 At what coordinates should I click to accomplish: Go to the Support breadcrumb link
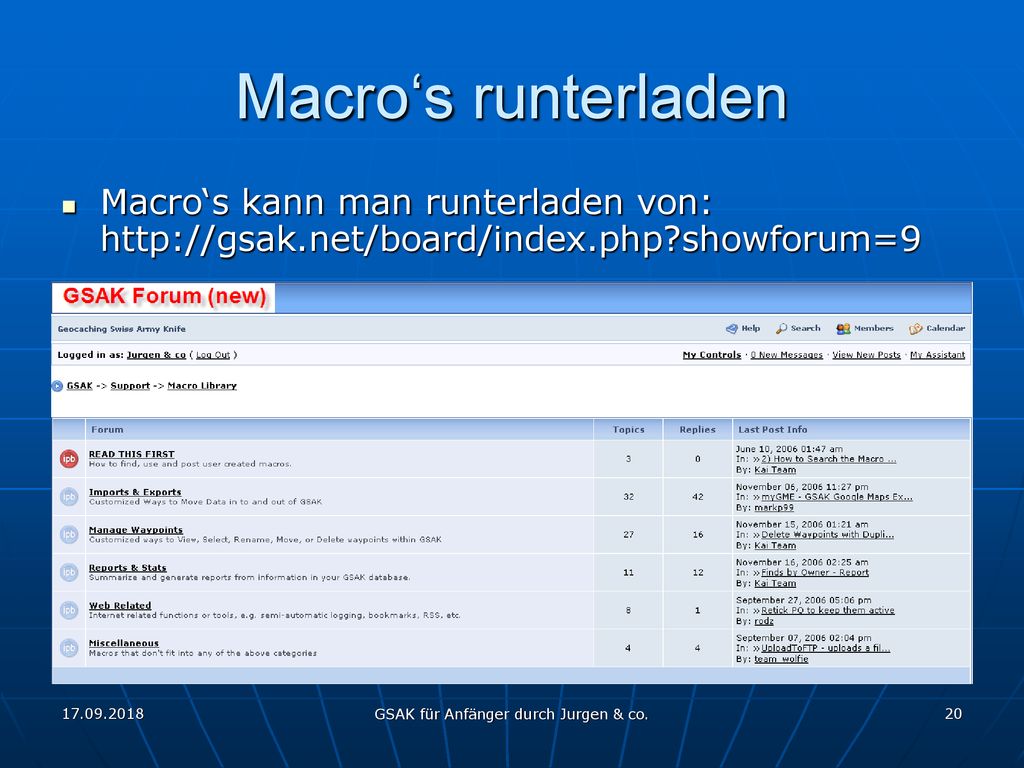pyautogui.click(x=130, y=386)
